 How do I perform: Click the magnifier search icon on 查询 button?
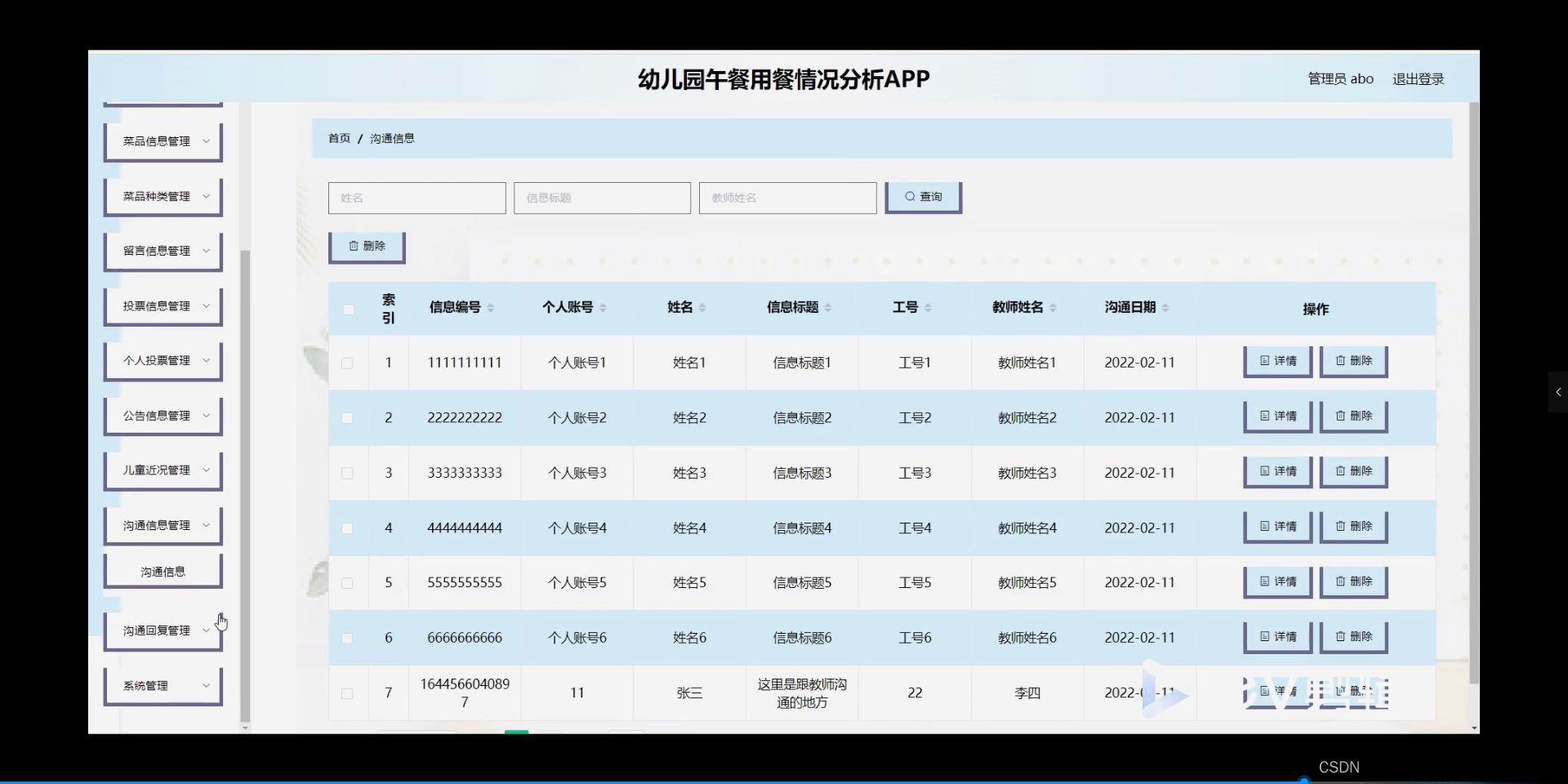click(909, 196)
